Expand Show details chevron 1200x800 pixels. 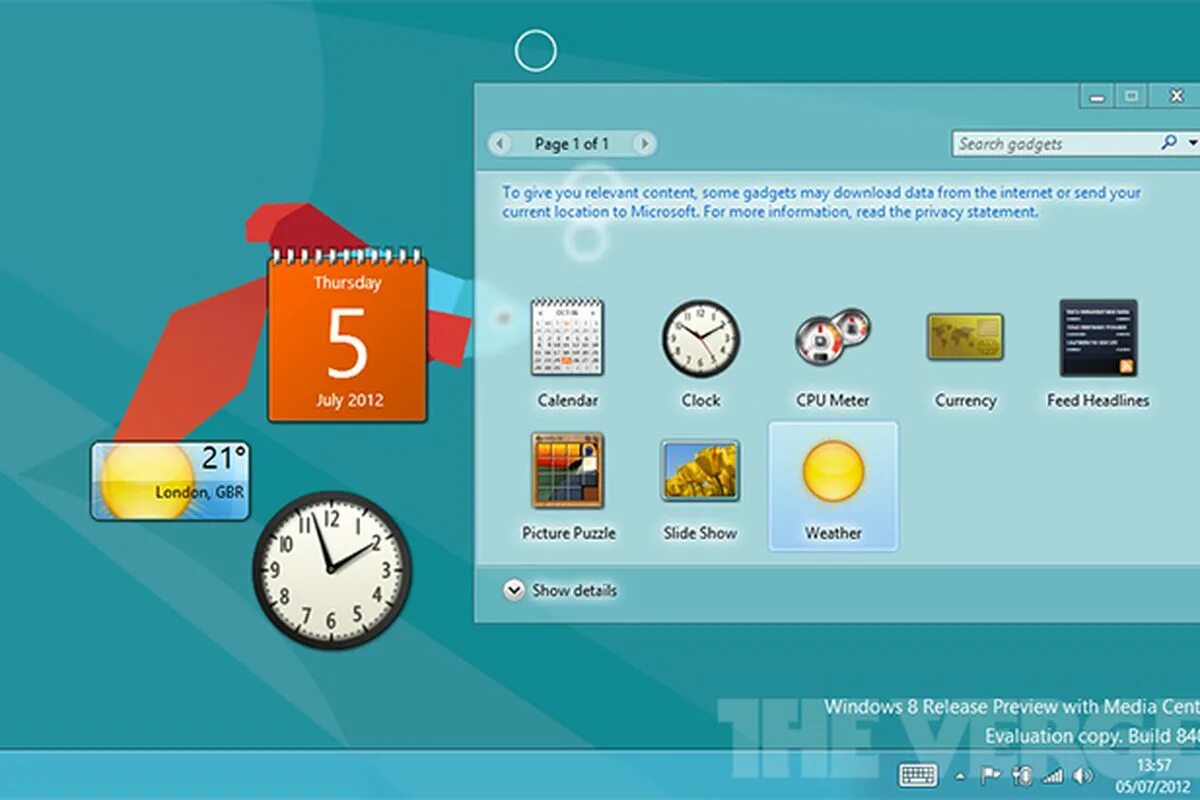[x=514, y=590]
